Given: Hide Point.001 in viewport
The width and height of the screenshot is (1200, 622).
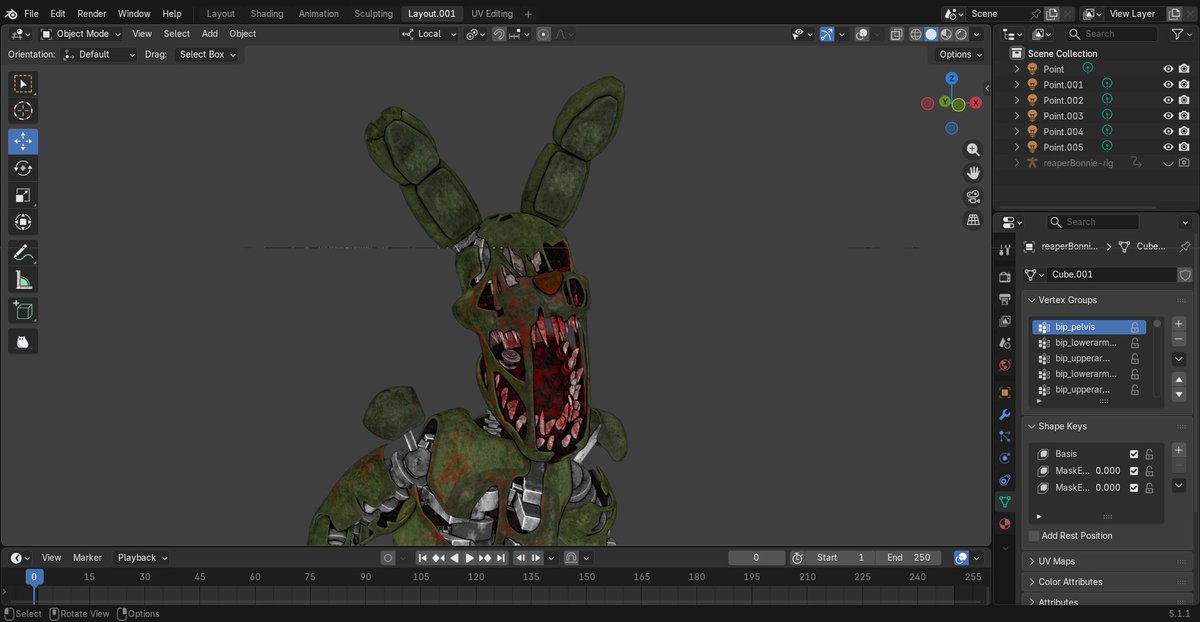Looking at the screenshot, I should click(1167, 85).
